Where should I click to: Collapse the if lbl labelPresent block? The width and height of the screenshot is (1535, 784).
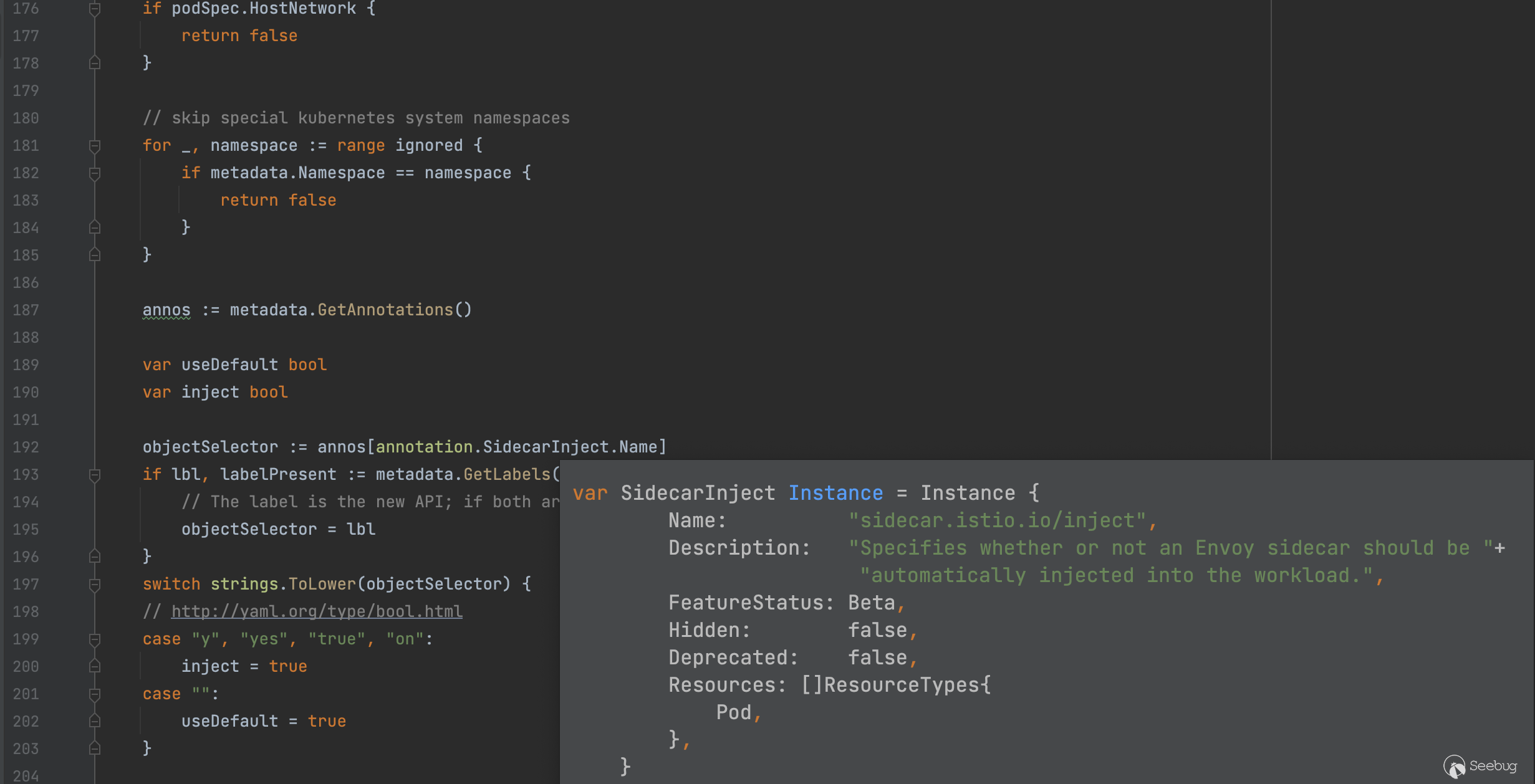click(95, 474)
